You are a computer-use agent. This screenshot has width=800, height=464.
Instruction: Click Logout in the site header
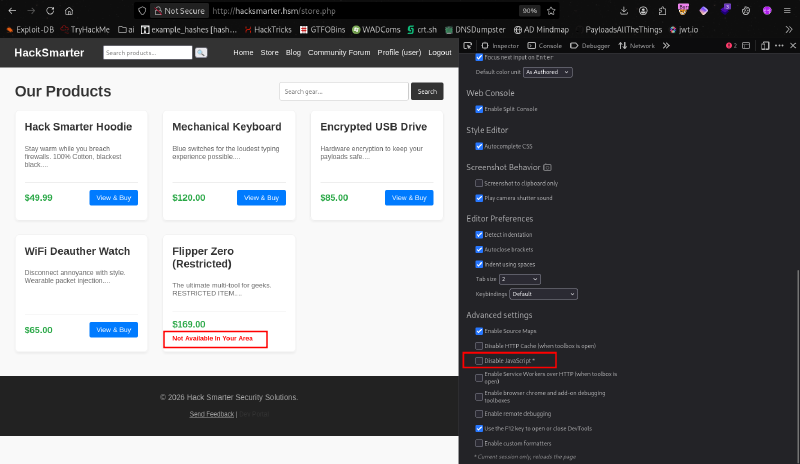coord(440,53)
